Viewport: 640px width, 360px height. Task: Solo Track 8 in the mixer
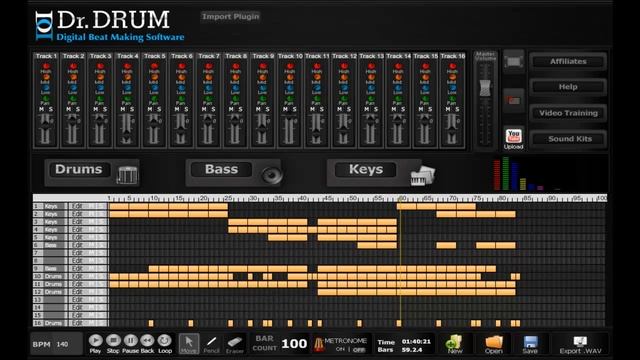pos(240,109)
